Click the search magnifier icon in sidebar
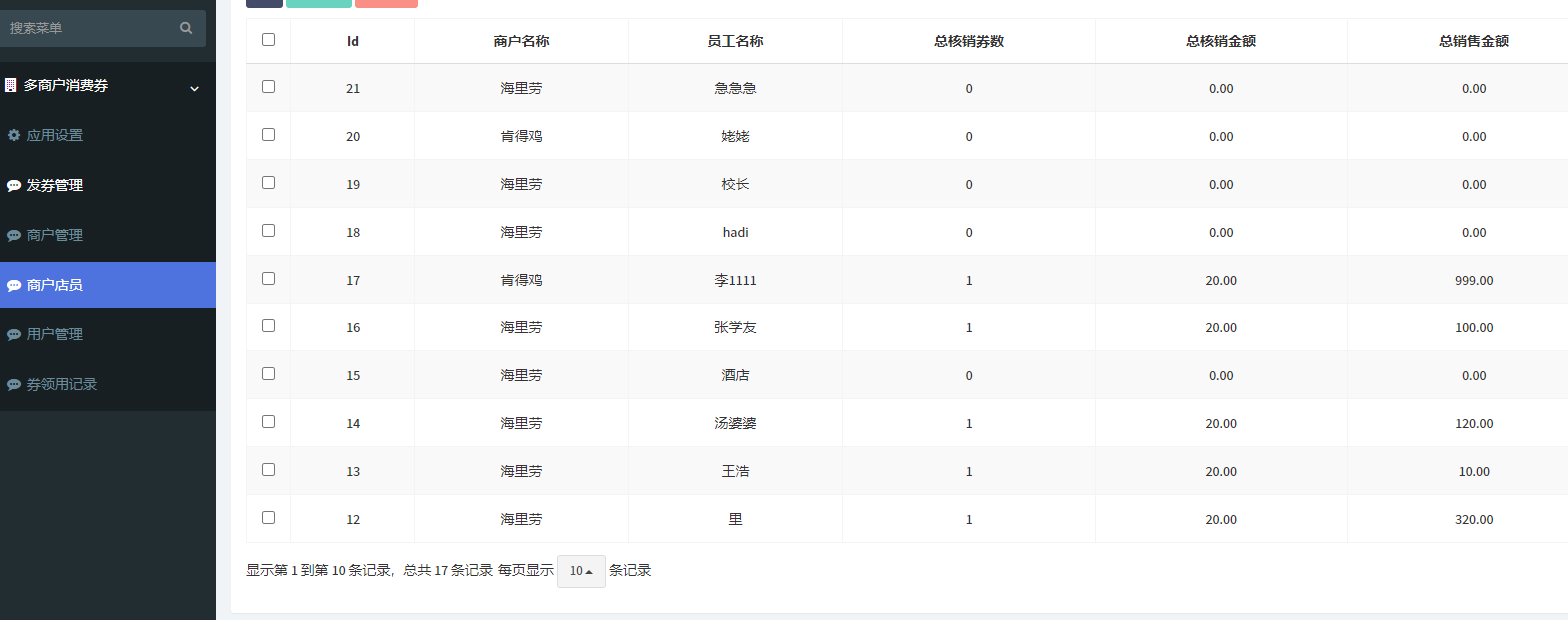Image resolution: width=1568 pixels, height=620 pixels. [x=186, y=28]
